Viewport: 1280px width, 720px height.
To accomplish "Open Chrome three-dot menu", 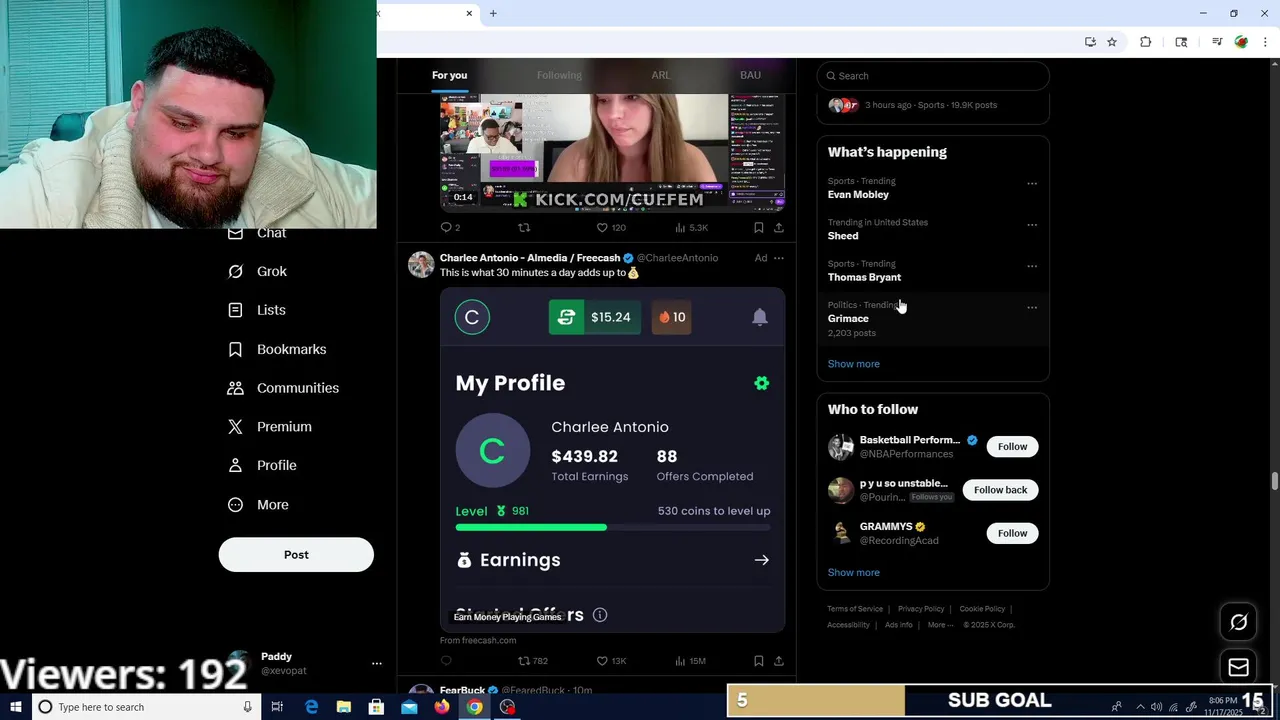I will coord(1265,42).
